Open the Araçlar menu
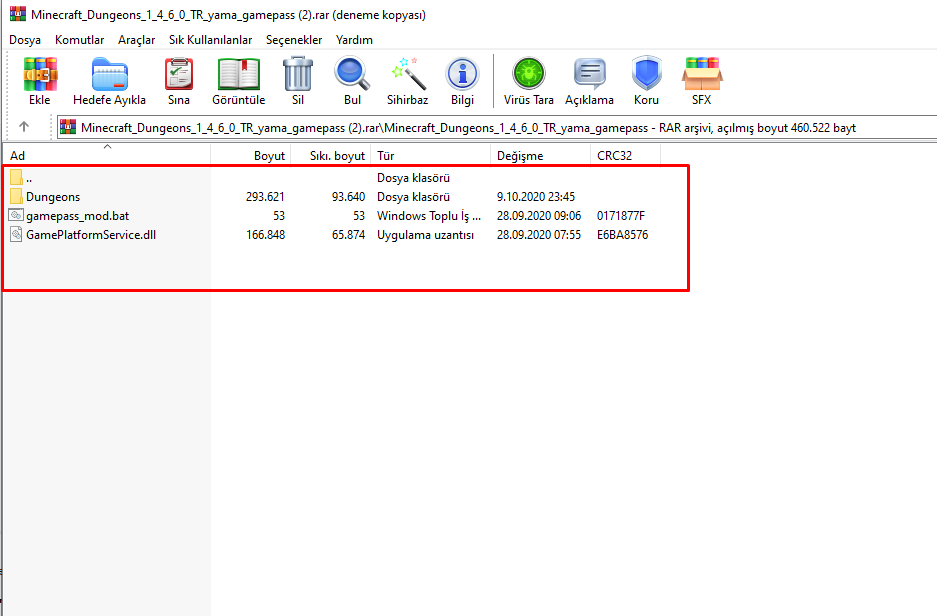The height and width of the screenshot is (616, 937). (x=136, y=39)
